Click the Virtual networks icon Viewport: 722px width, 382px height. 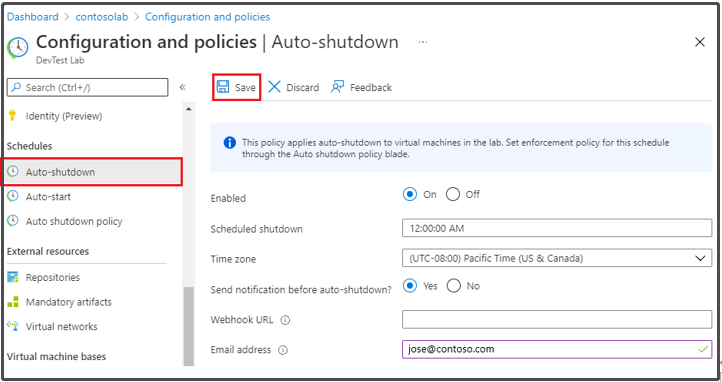[x=13, y=326]
